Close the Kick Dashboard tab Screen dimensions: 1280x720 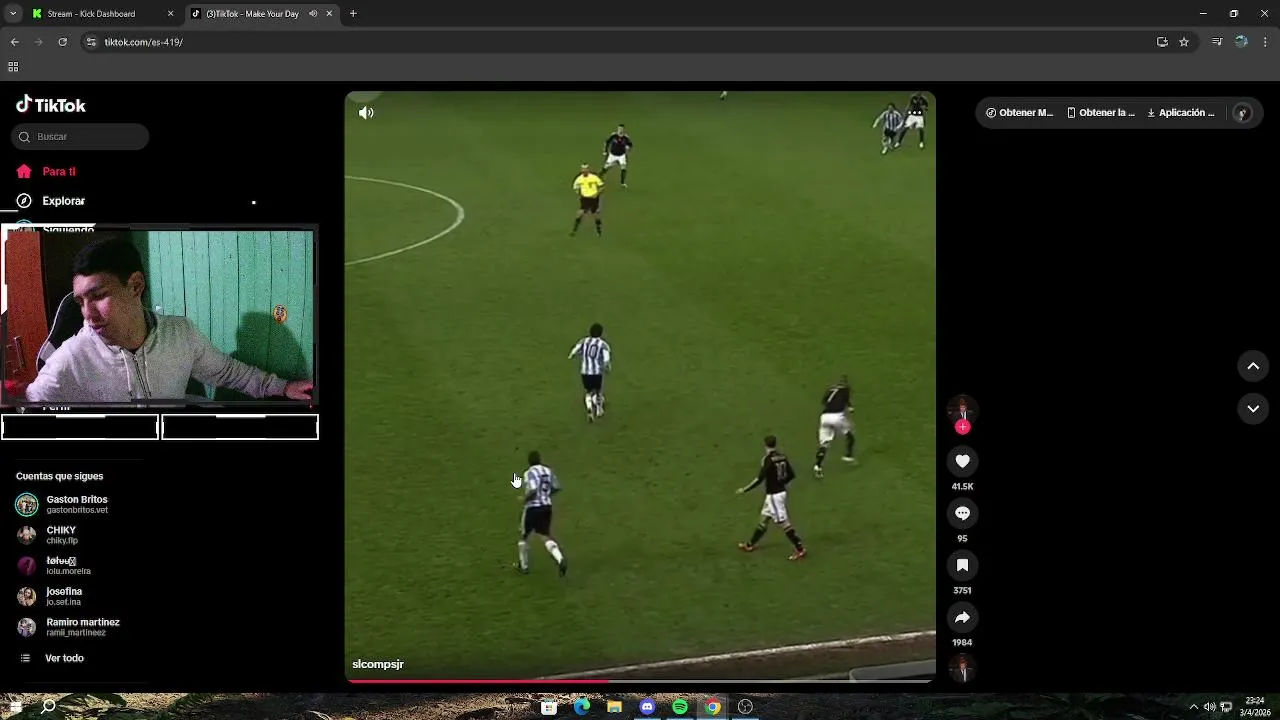(170, 14)
